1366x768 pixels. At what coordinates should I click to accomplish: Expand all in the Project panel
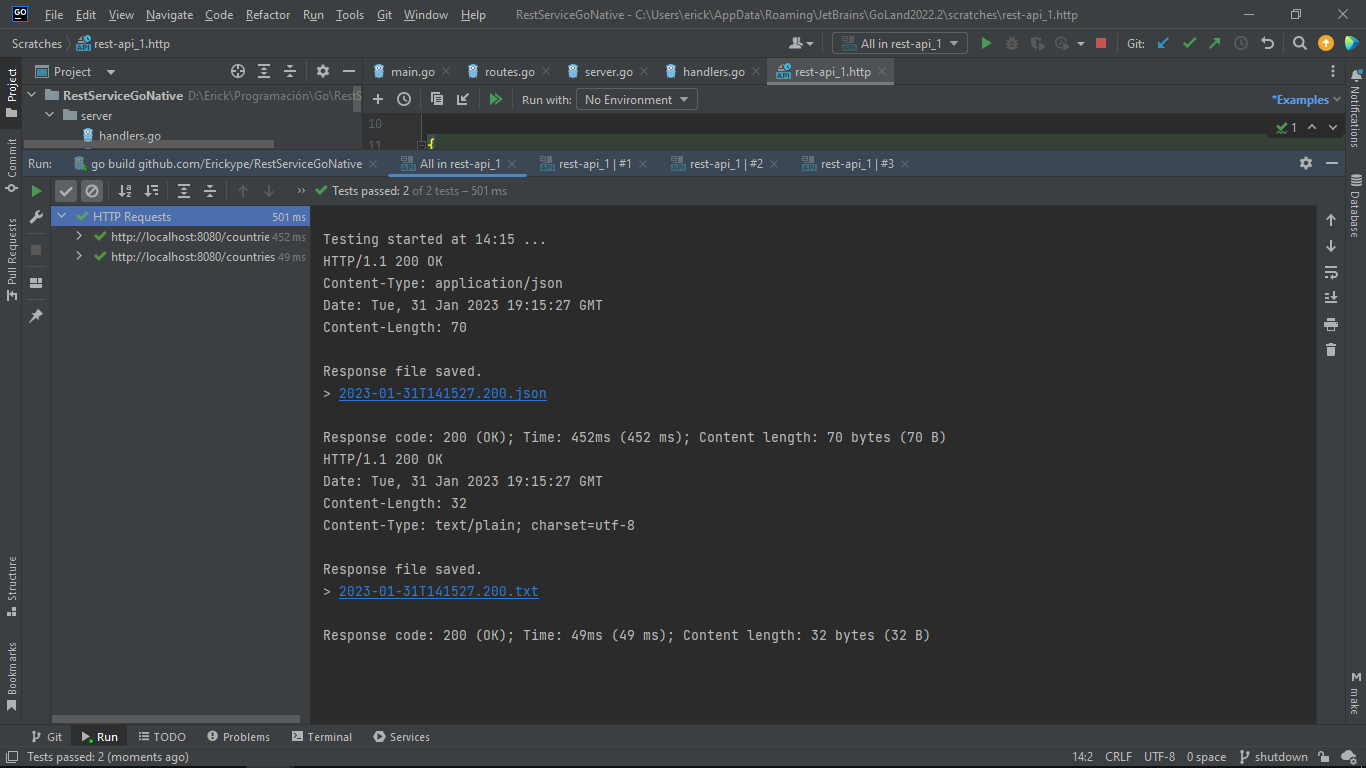point(264,71)
